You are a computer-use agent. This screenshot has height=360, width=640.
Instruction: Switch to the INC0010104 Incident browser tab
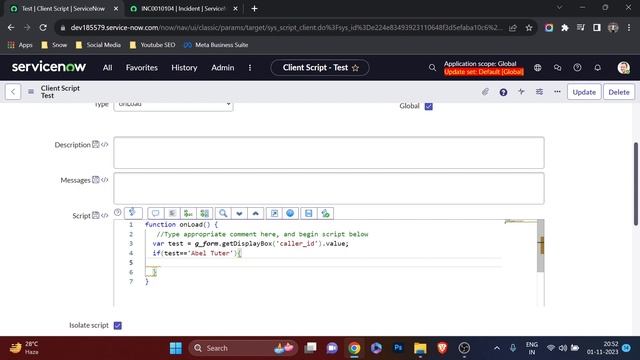[182, 9]
